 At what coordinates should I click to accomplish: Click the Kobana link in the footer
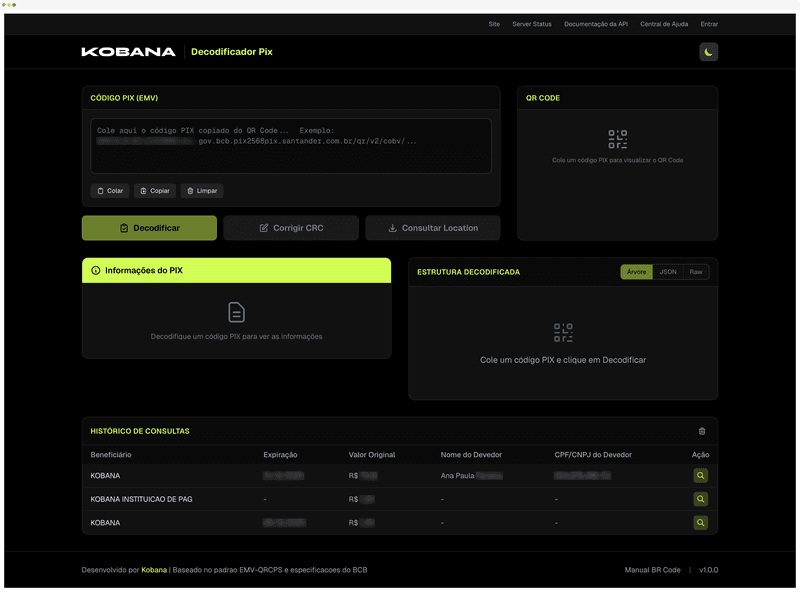point(153,569)
